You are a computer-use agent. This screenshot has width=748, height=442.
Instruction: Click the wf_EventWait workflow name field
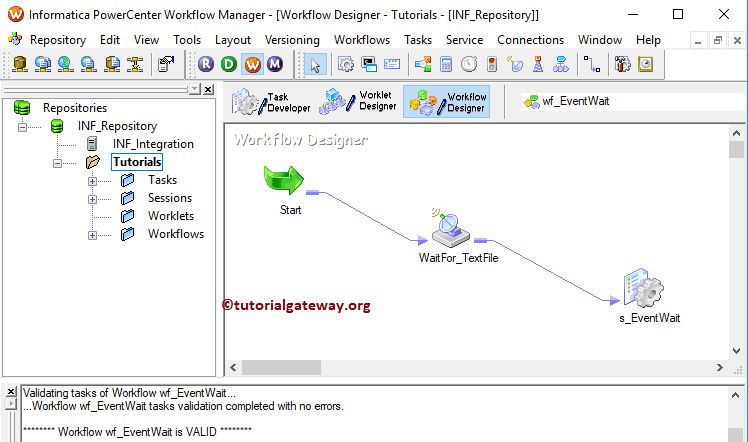pos(633,101)
